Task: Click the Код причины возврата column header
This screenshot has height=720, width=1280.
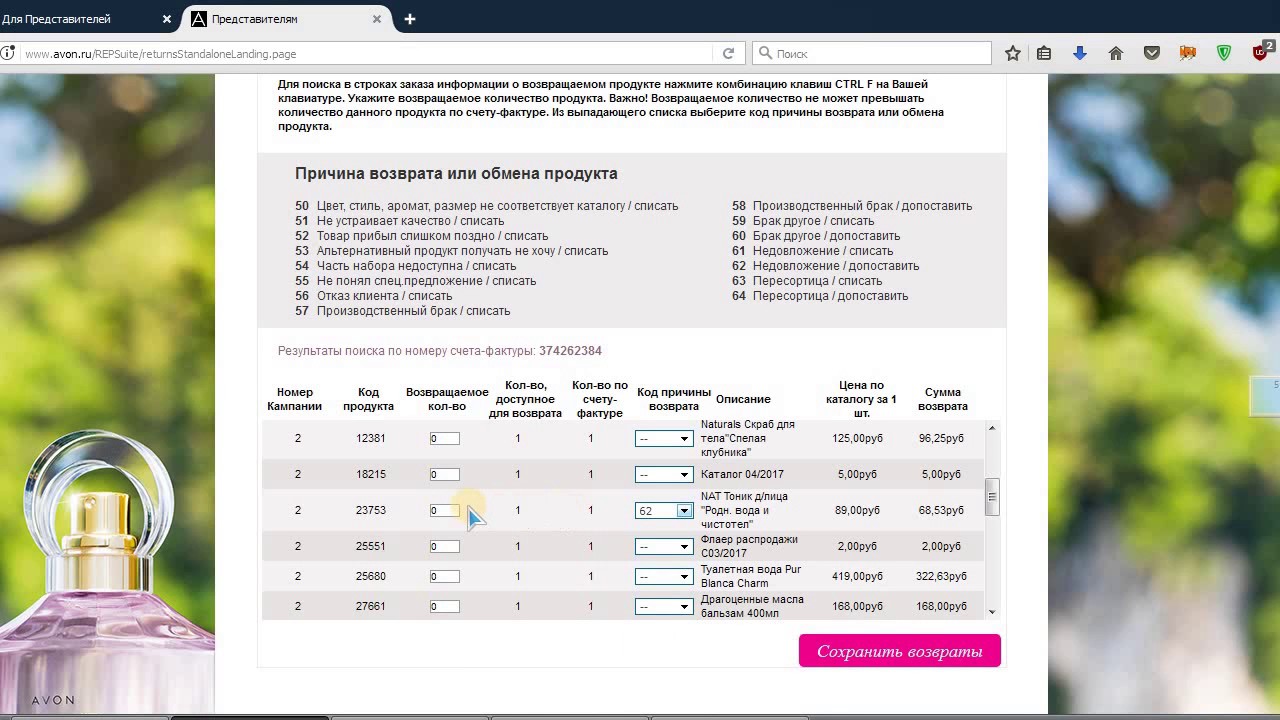Action: [x=674, y=400]
